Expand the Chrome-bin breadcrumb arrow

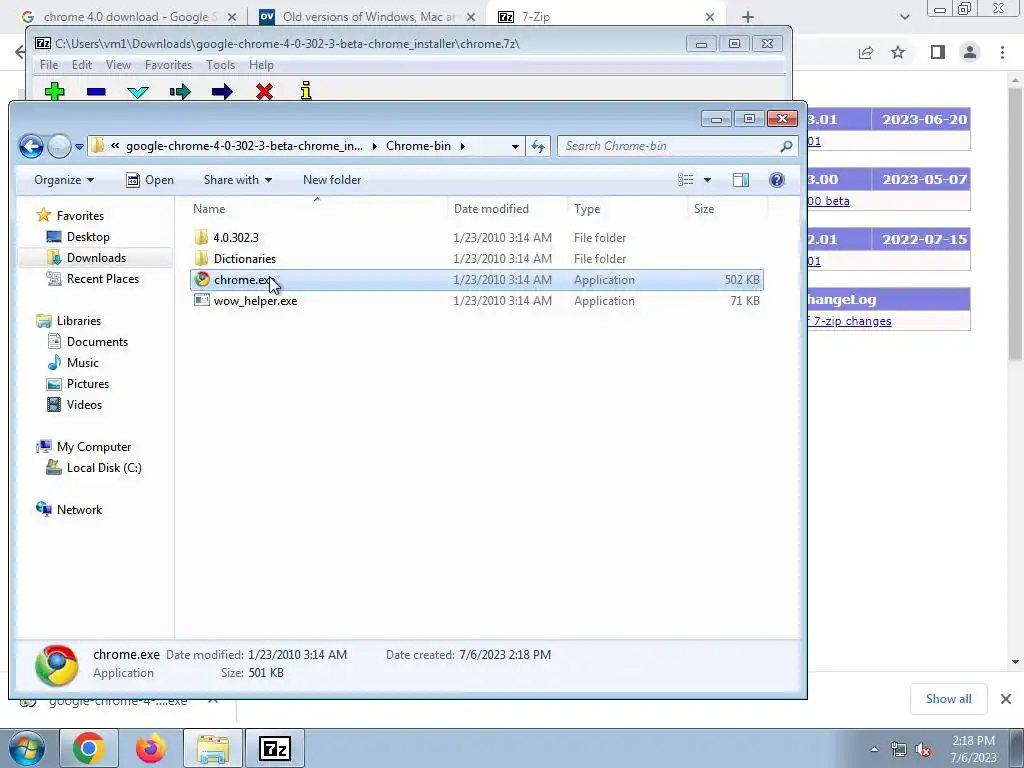(462, 146)
